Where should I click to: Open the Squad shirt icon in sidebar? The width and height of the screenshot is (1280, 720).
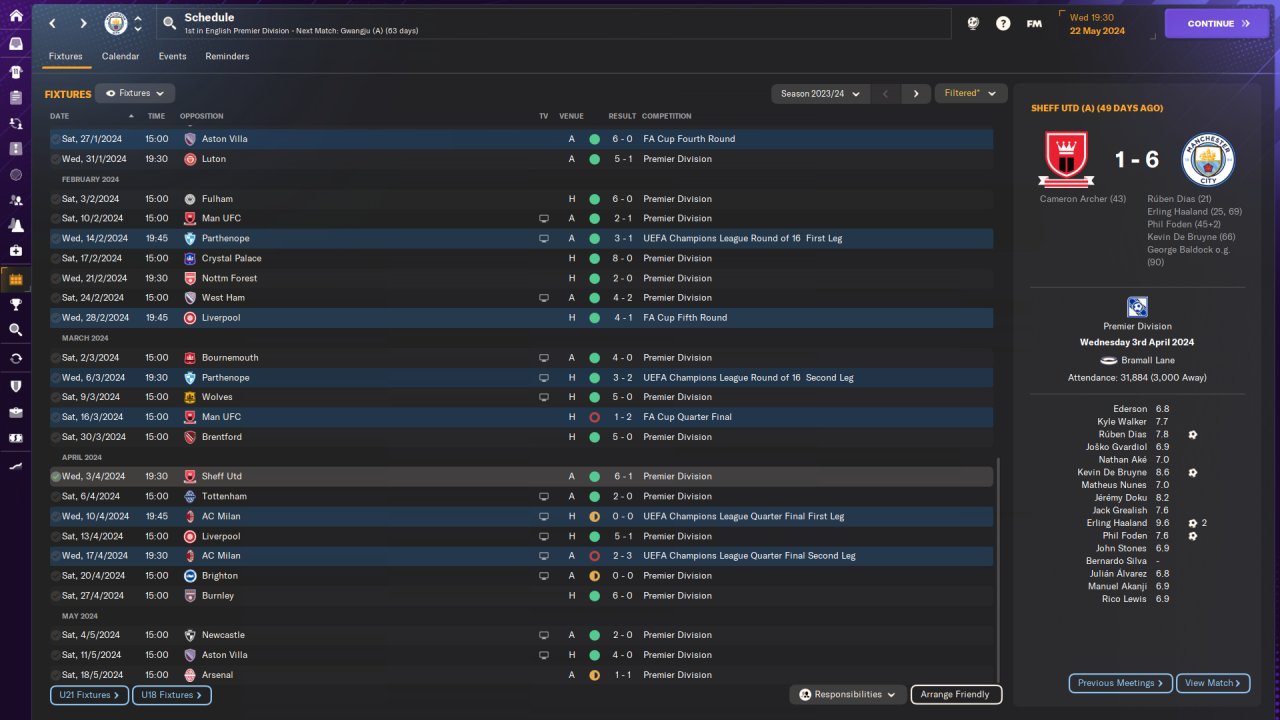(x=15, y=71)
